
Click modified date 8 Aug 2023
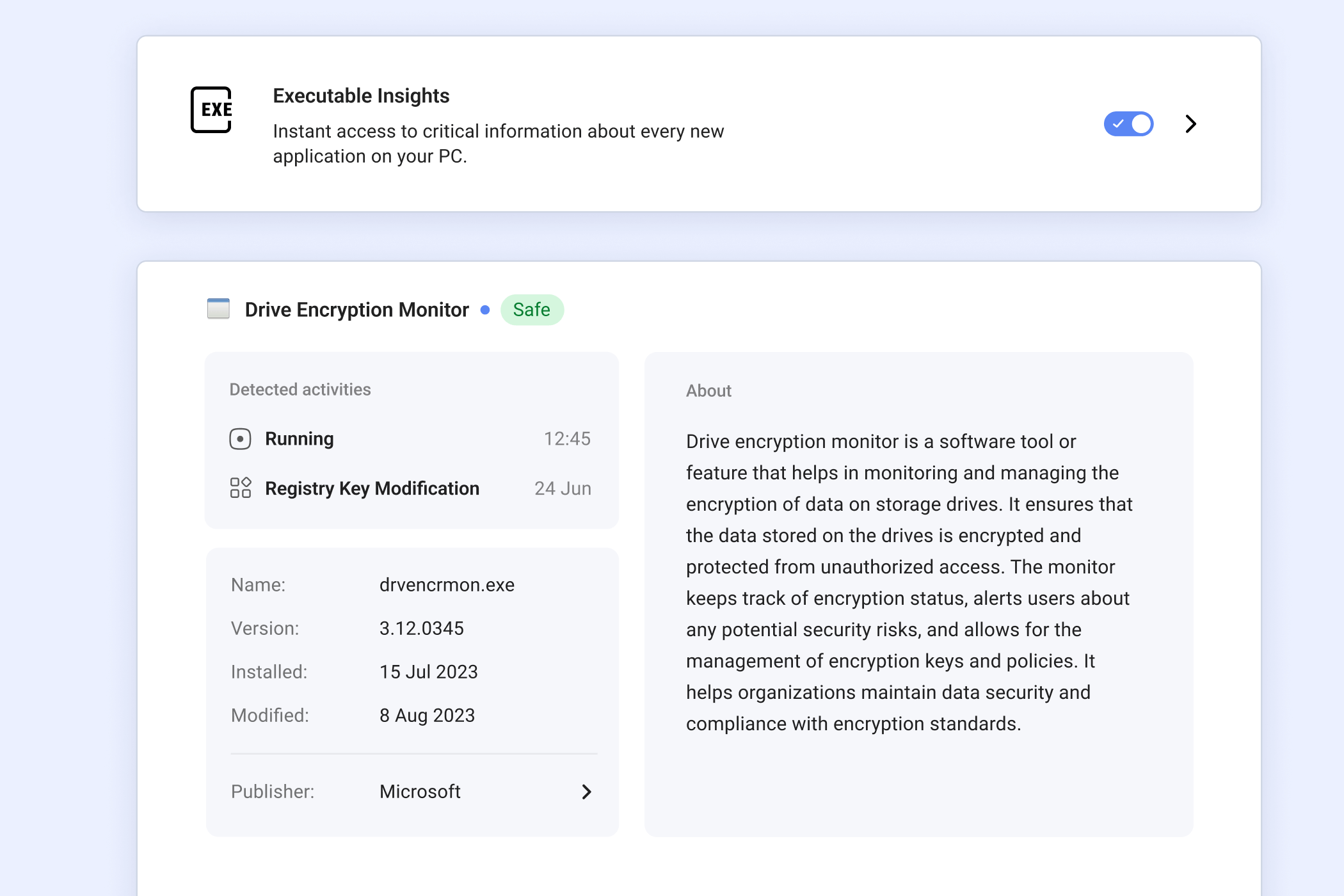[427, 716]
